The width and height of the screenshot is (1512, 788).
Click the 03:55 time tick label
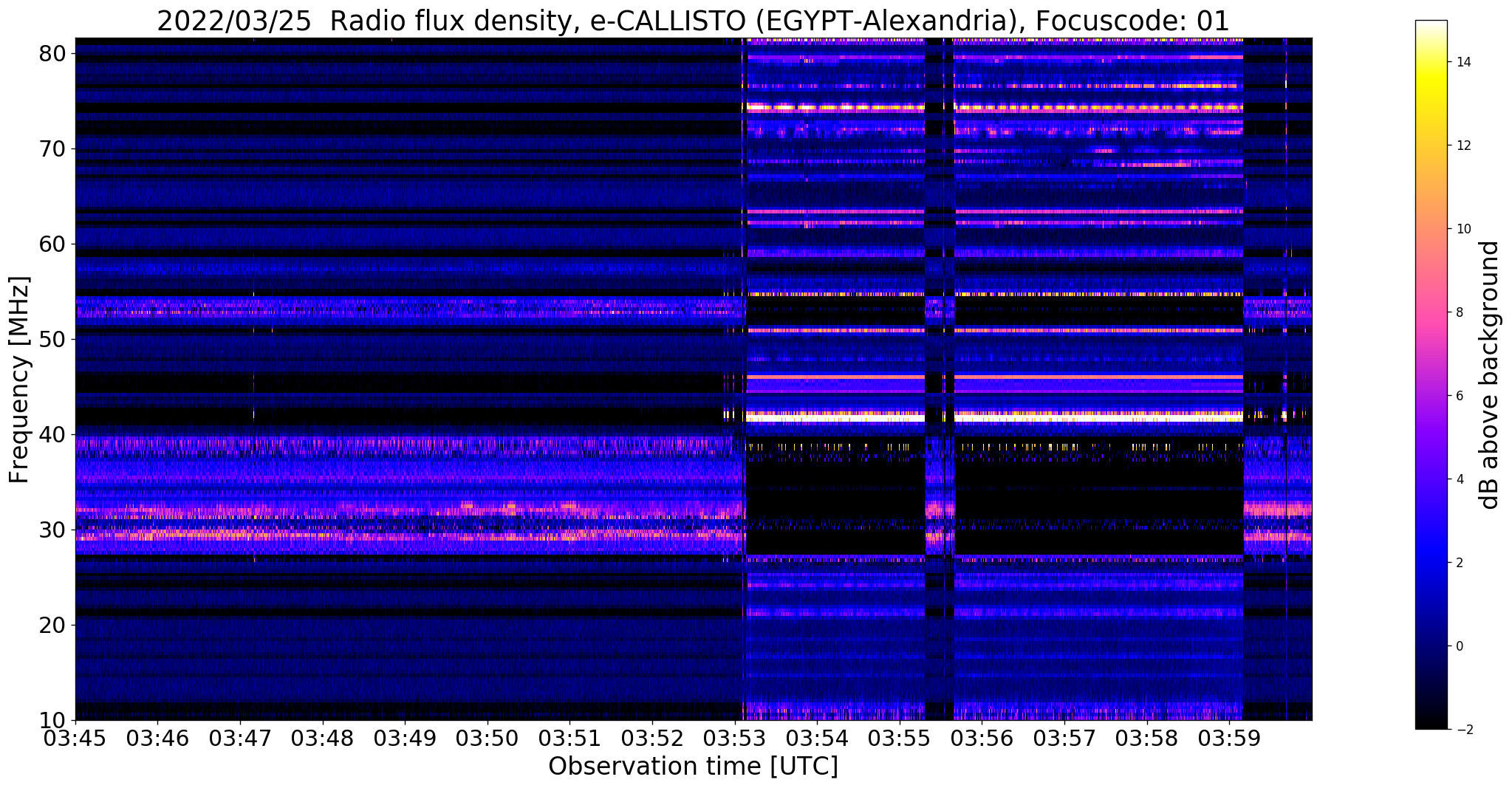point(899,739)
